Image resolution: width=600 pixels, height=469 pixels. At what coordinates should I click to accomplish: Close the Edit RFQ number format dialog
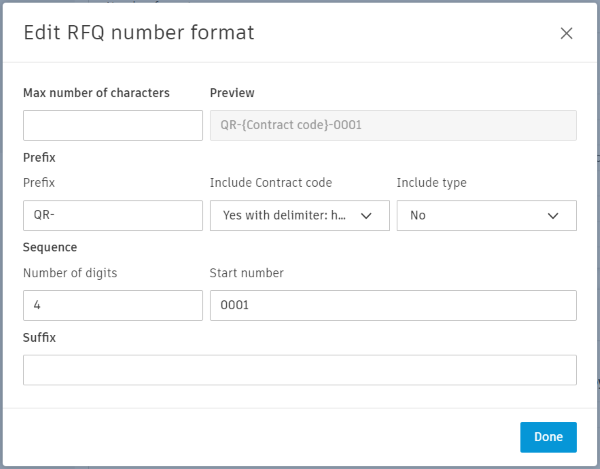pyautogui.click(x=566, y=33)
